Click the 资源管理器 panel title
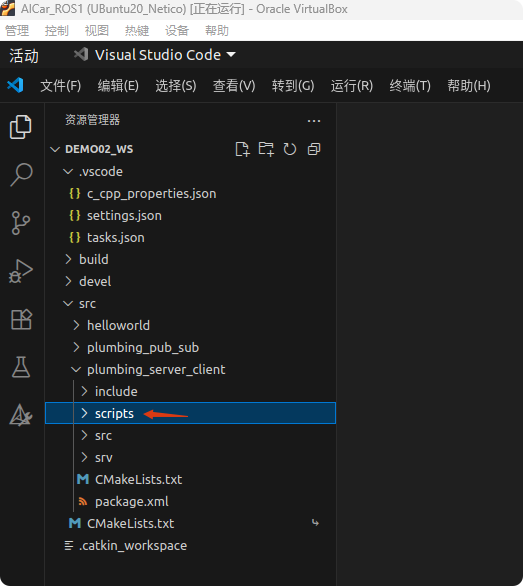Screen dimensions: 523x586 click(92, 120)
